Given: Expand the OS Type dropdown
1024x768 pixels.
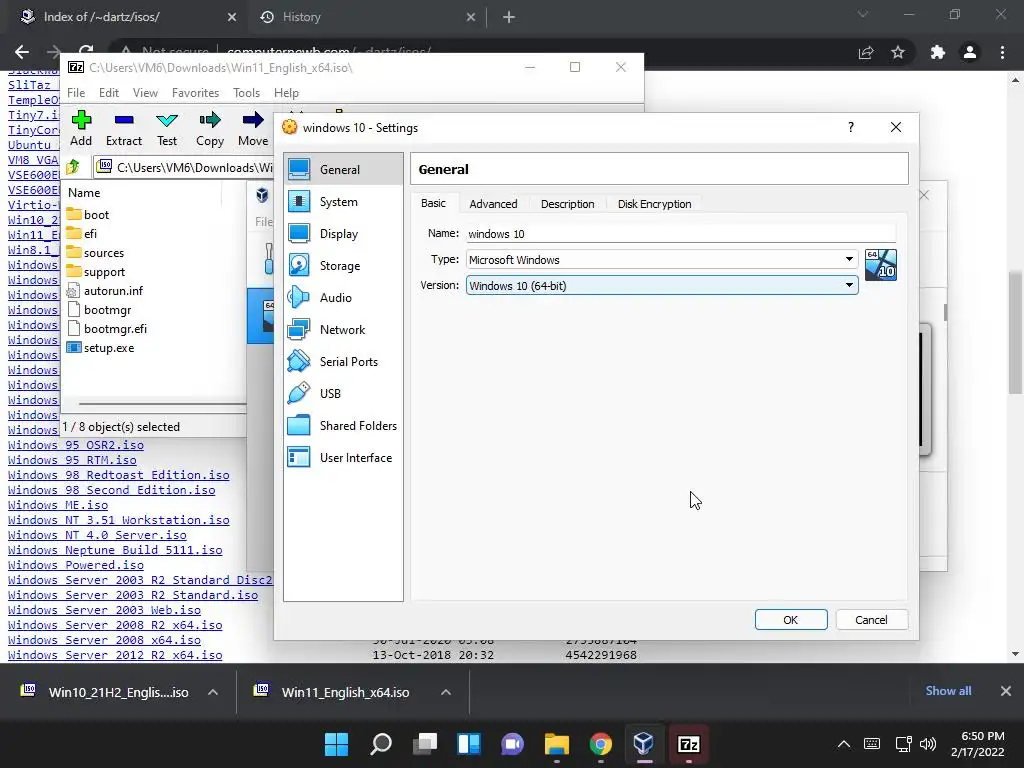Looking at the screenshot, I should pyautogui.click(x=849, y=259).
